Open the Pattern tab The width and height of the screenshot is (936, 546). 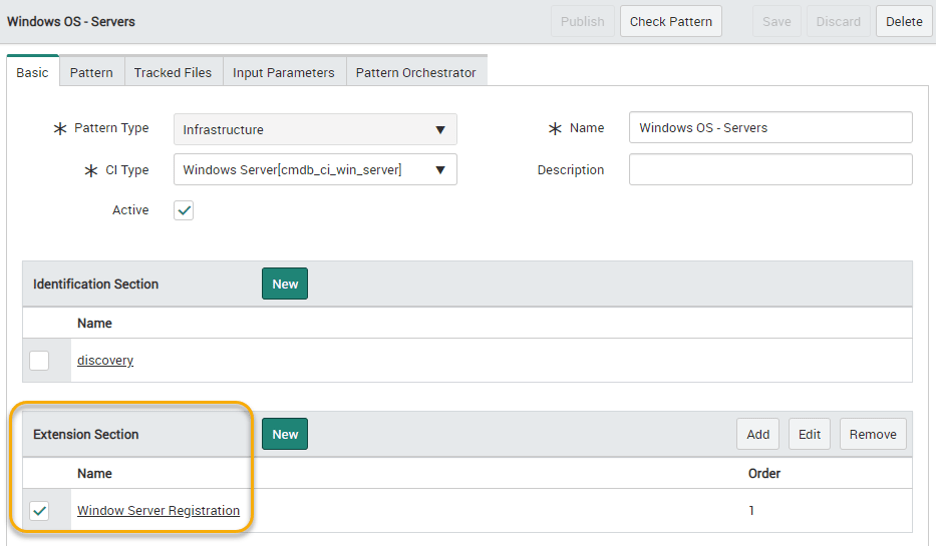coord(91,72)
